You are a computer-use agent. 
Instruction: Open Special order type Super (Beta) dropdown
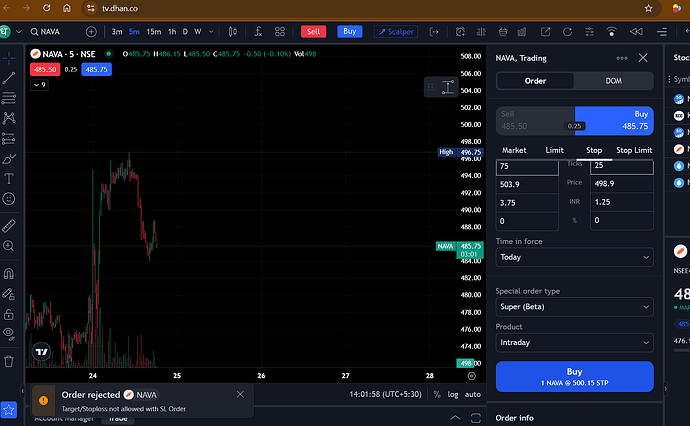[x=574, y=307]
